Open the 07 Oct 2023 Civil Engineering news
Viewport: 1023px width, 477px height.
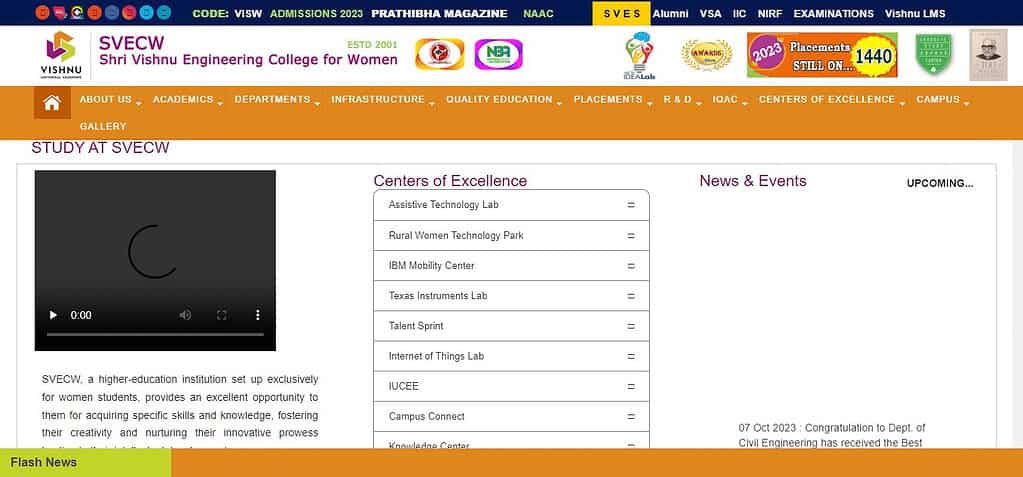pyautogui.click(x=832, y=436)
